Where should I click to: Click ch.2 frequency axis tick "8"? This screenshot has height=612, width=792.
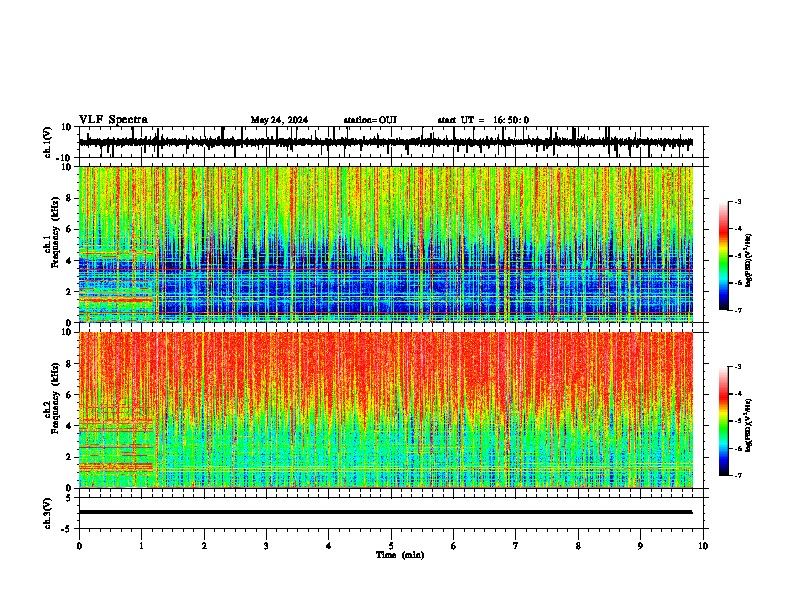(69, 364)
